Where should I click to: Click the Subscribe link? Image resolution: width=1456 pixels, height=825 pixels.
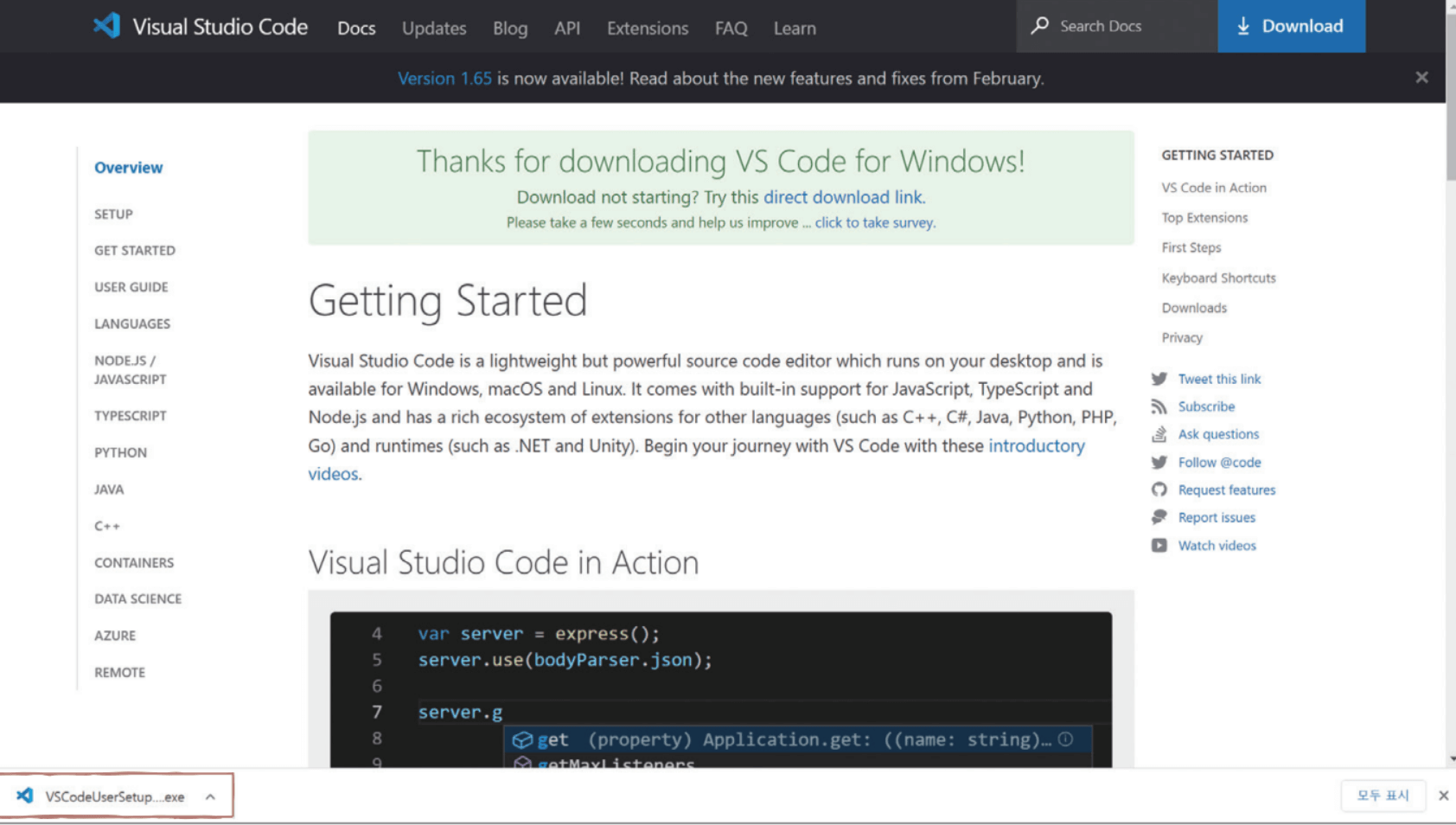point(1206,406)
